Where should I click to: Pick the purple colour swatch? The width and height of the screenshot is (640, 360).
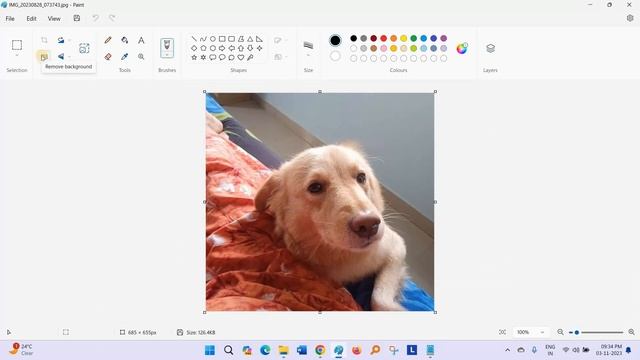tap(443, 38)
